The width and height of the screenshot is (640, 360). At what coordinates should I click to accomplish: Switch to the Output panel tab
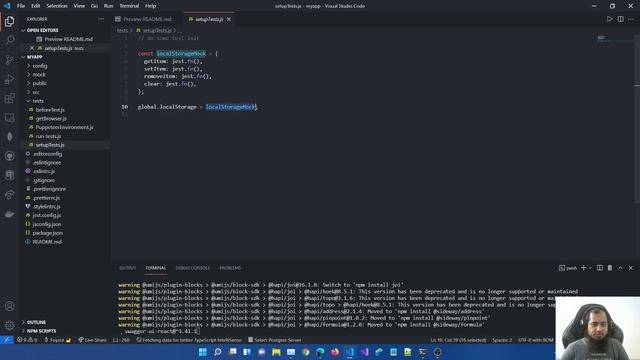coord(128,268)
